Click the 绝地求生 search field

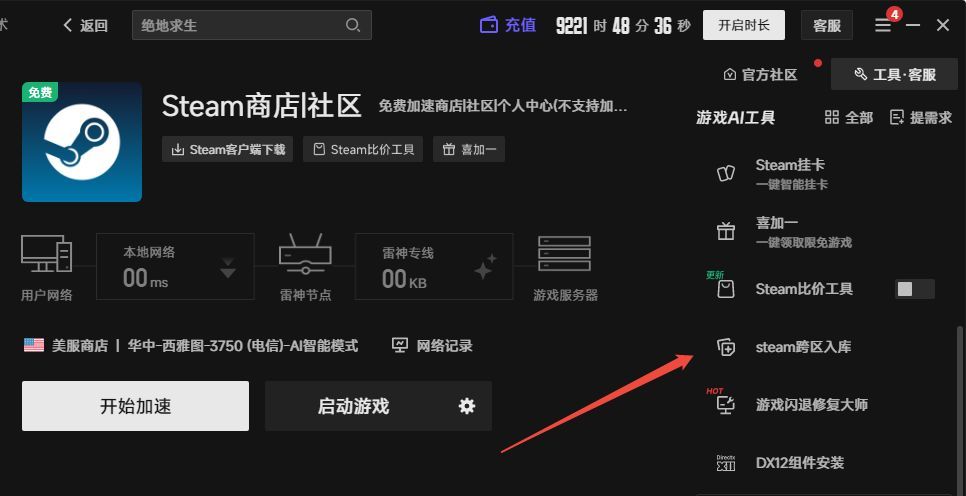pyautogui.click(x=251, y=25)
